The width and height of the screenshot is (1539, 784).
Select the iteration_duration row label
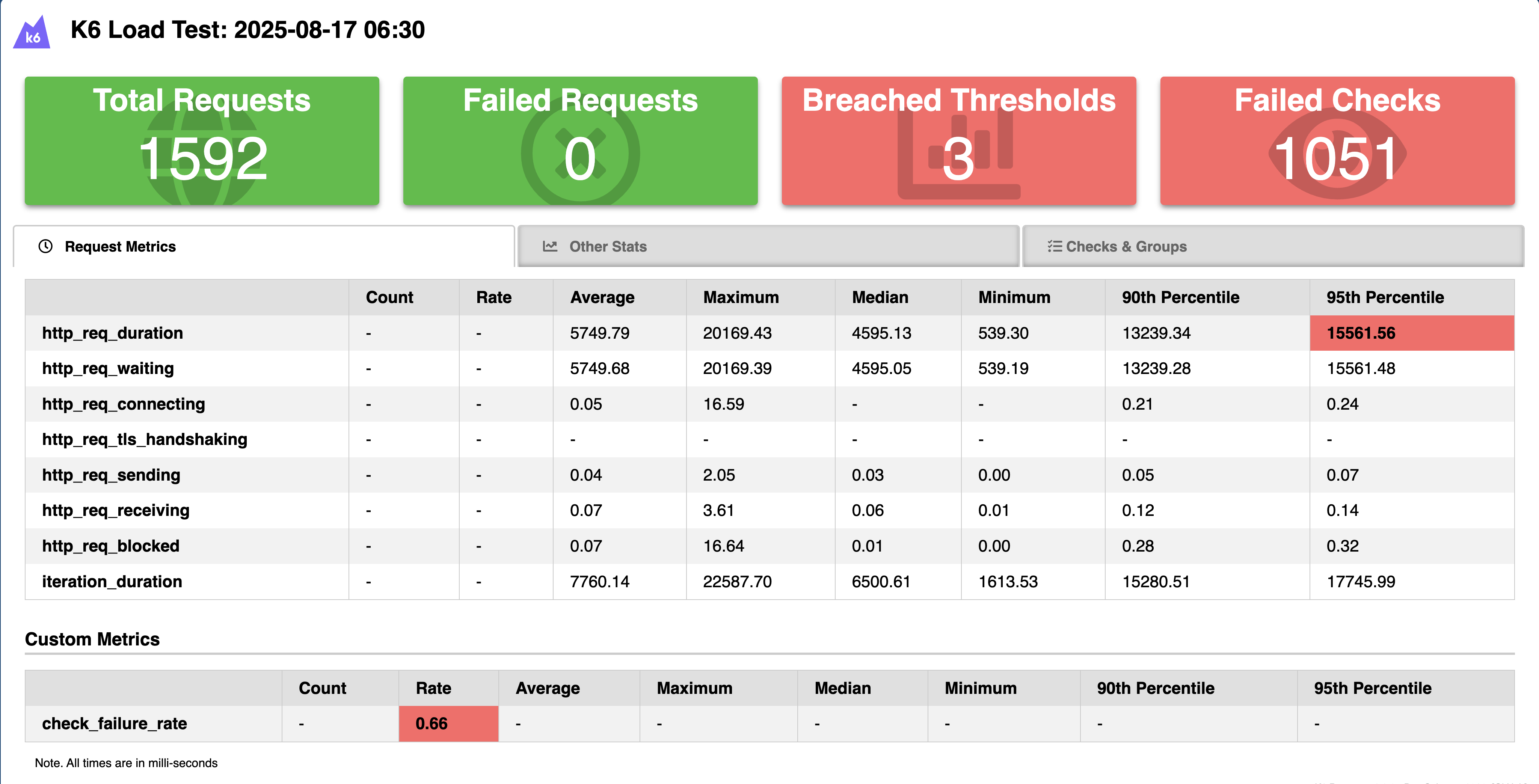coord(112,582)
